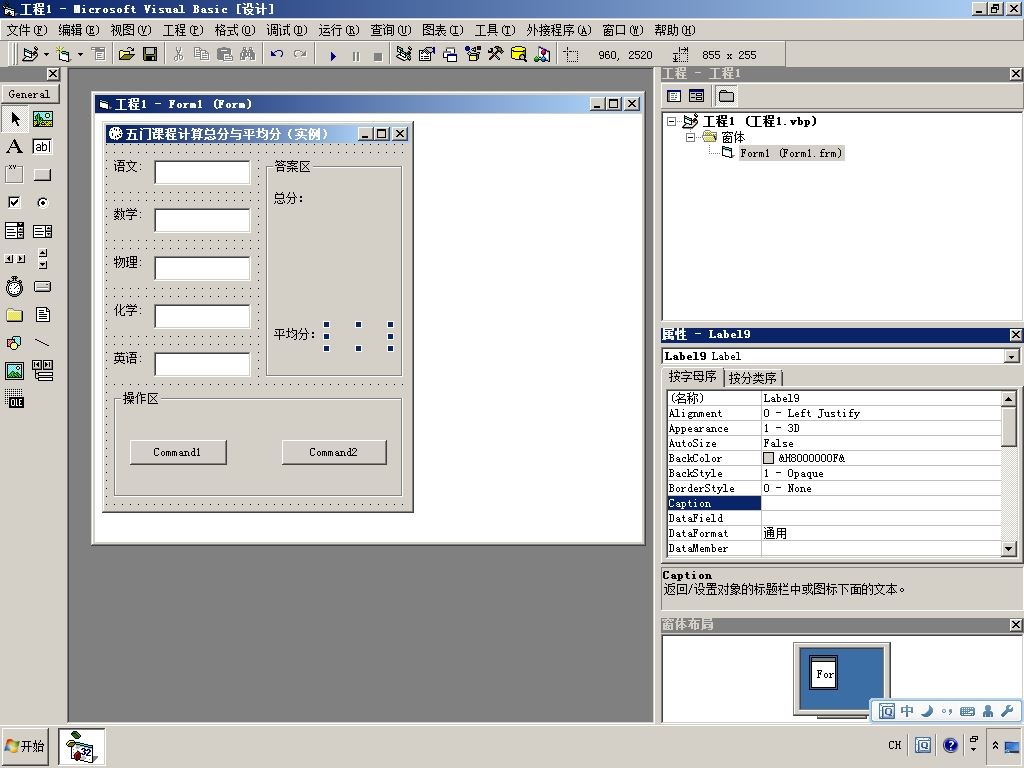Click the Start (run) toolbar button
Viewport: 1024px width, 768px height.
click(x=333, y=56)
